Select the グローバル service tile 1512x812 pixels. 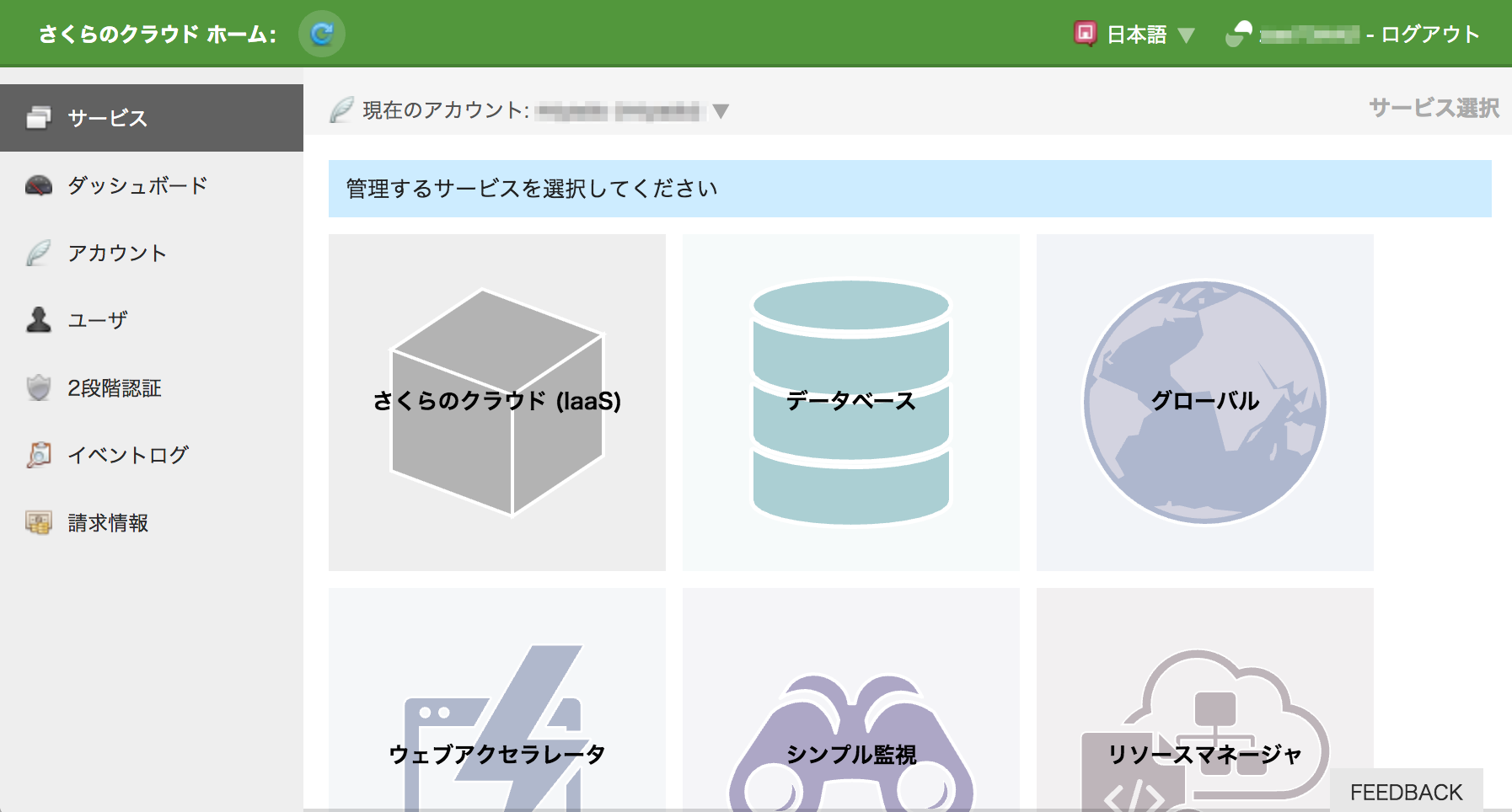click(x=1205, y=403)
